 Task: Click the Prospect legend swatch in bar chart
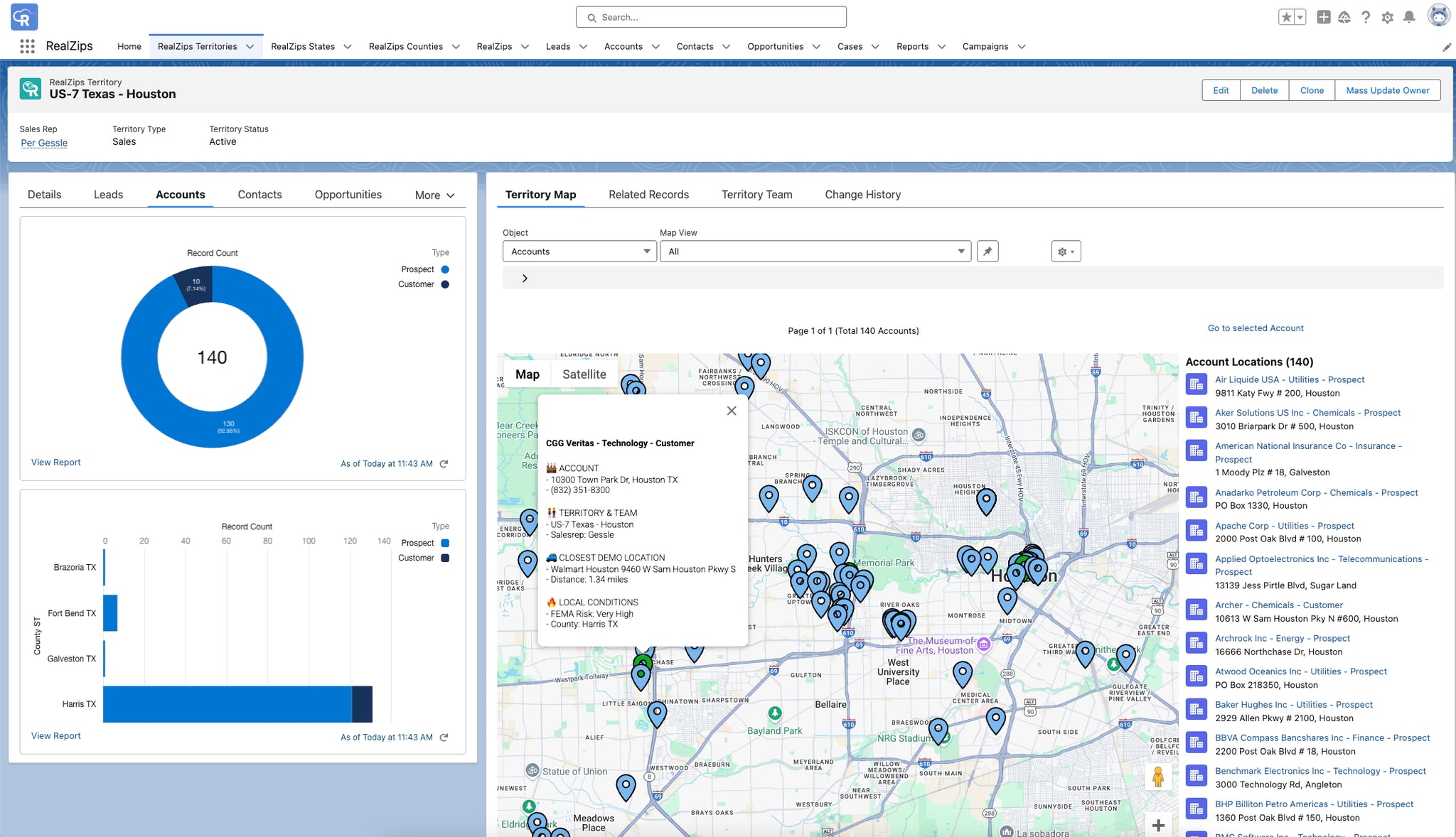tap(445, 544)
